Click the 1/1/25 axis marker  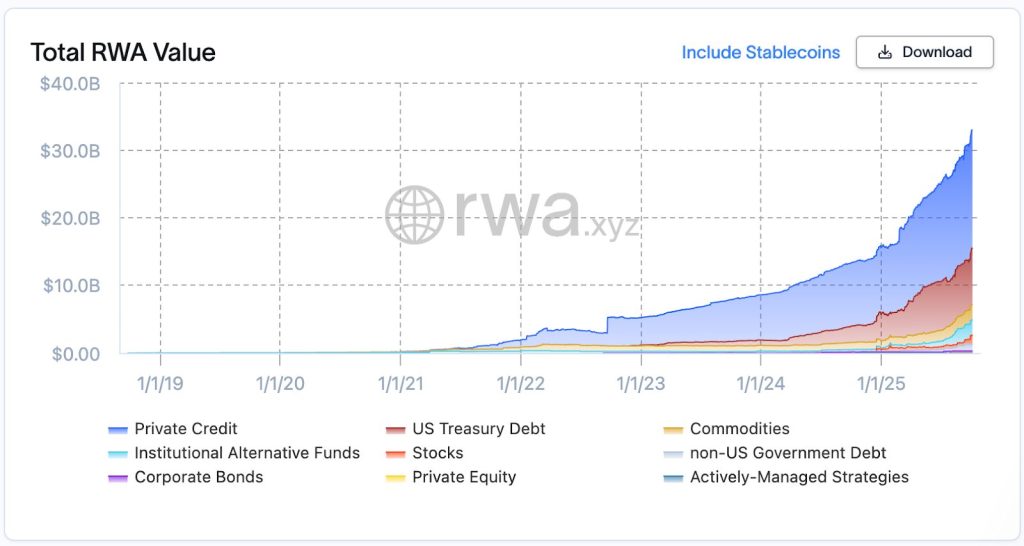[881, 383]
